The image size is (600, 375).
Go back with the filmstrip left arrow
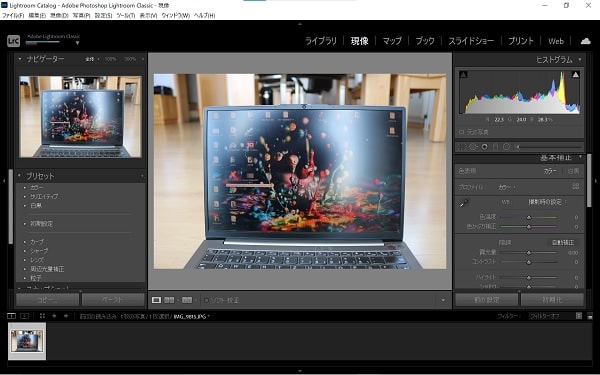pos(54,316)
